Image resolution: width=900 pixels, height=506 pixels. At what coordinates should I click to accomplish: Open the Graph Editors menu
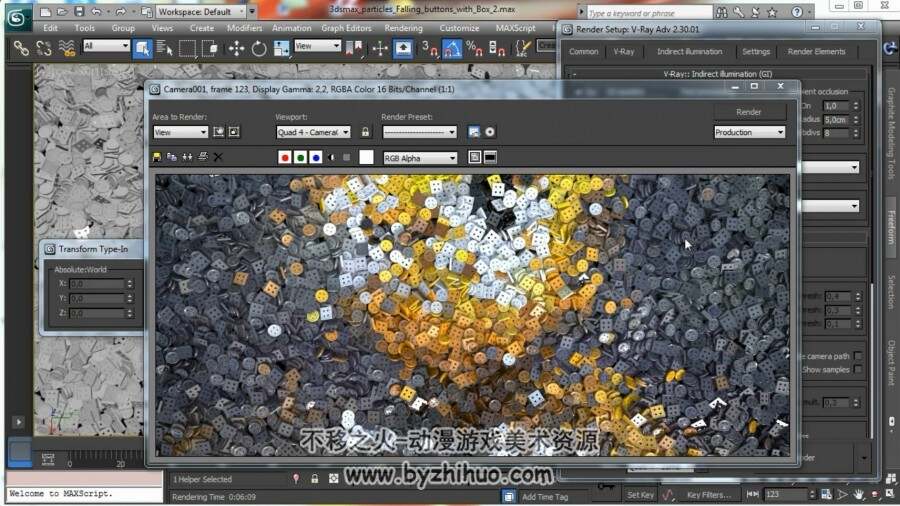click(346, 28)
